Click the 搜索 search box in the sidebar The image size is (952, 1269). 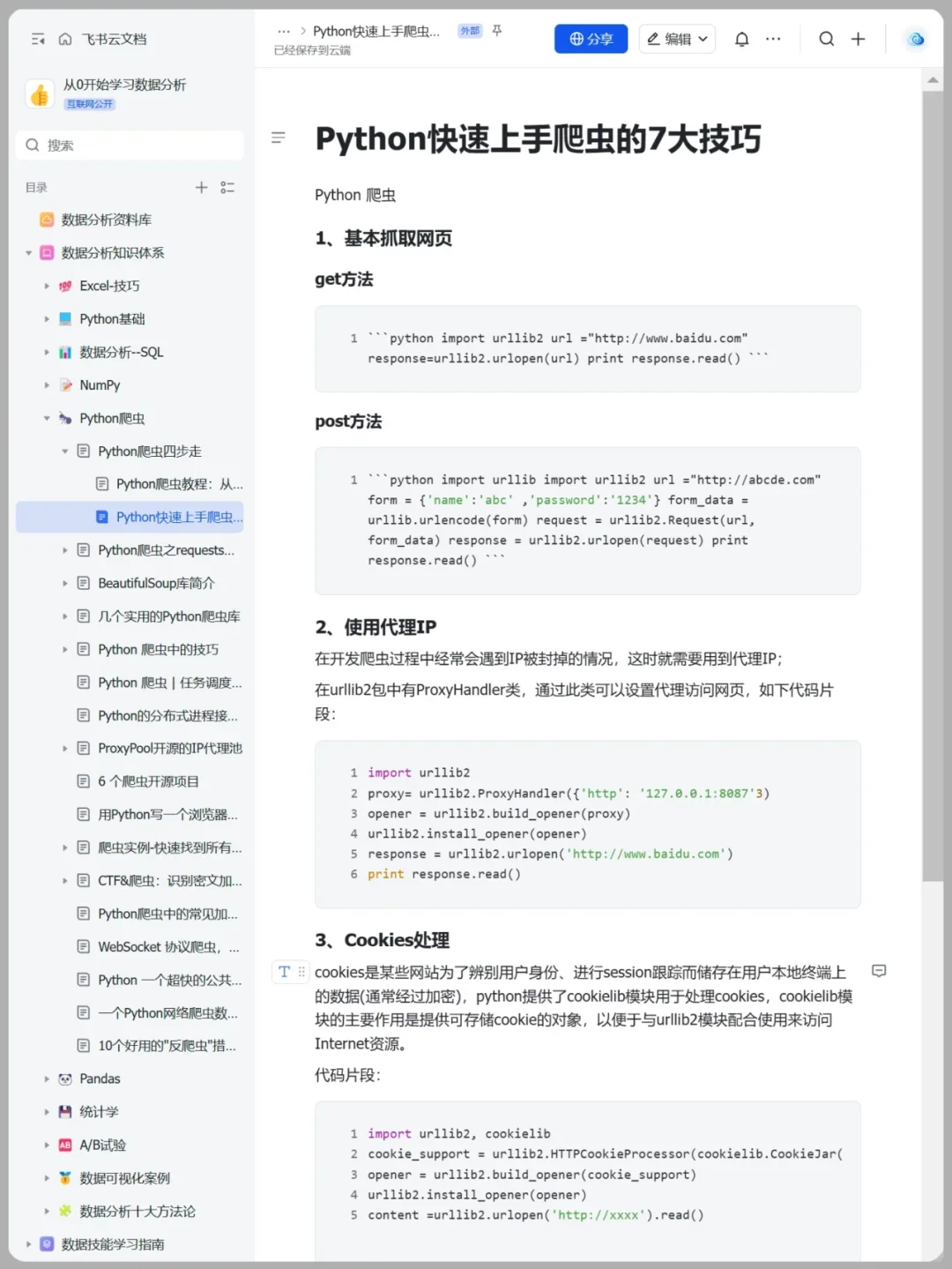[x=129, y=145]
